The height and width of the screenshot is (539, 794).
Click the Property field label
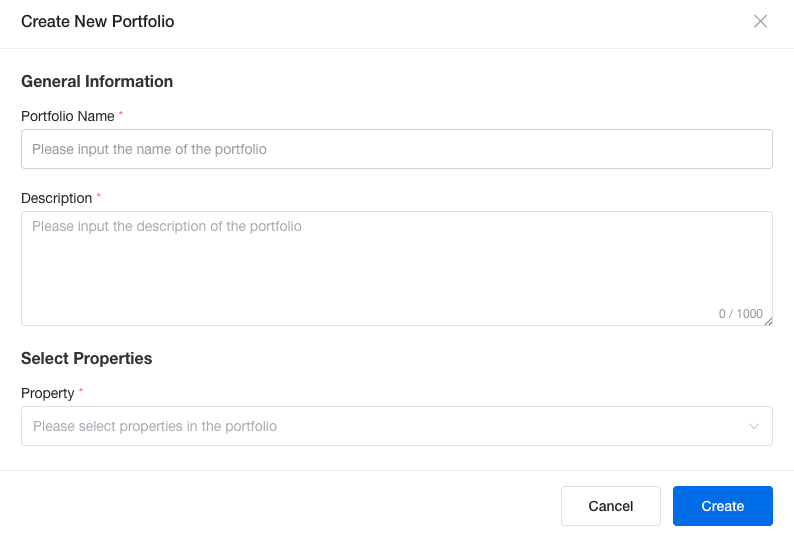point(48,393)
